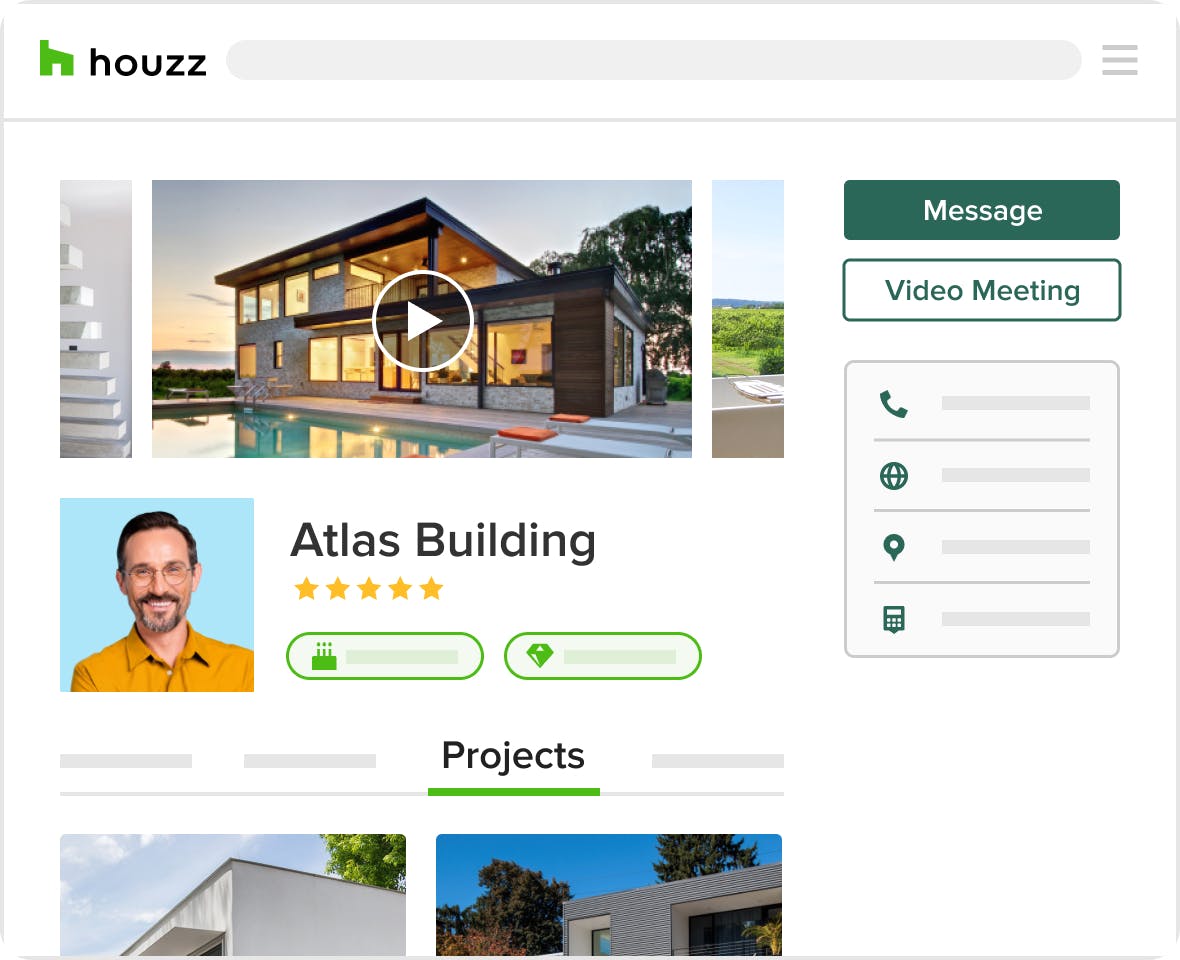Click the staircase image in carousel
The image size is (1180, 960).
[x=96, y=318]
